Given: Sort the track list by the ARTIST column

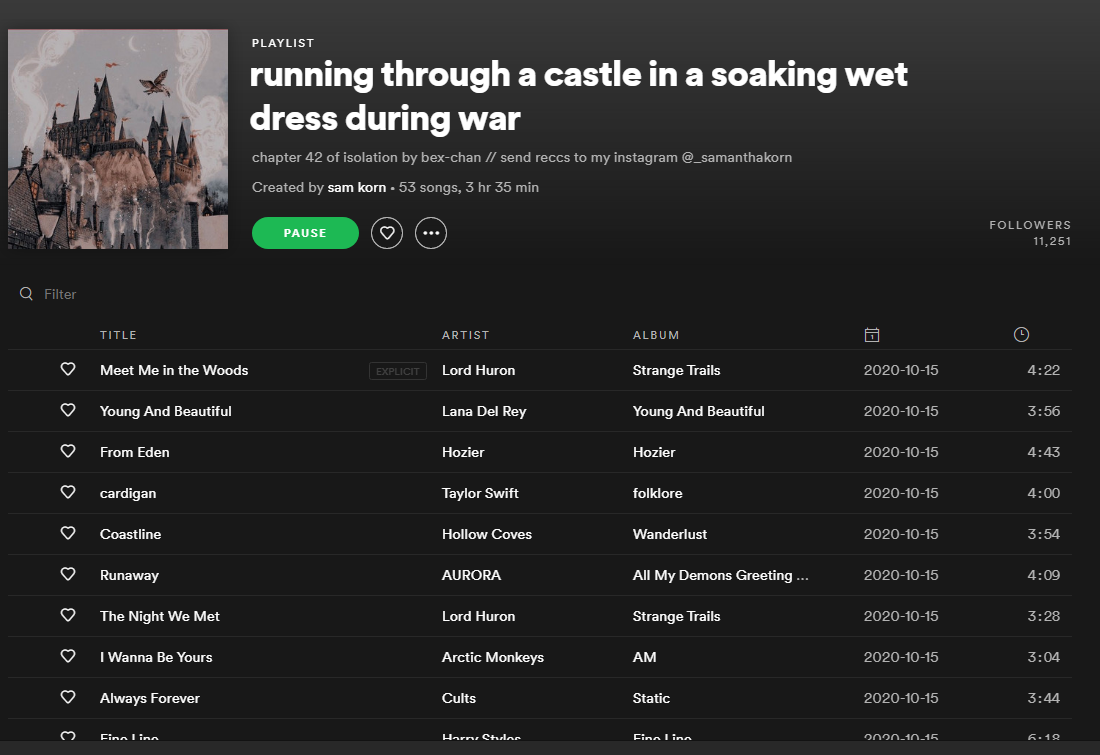Looking at the screenshot, I should pos(465,335).
